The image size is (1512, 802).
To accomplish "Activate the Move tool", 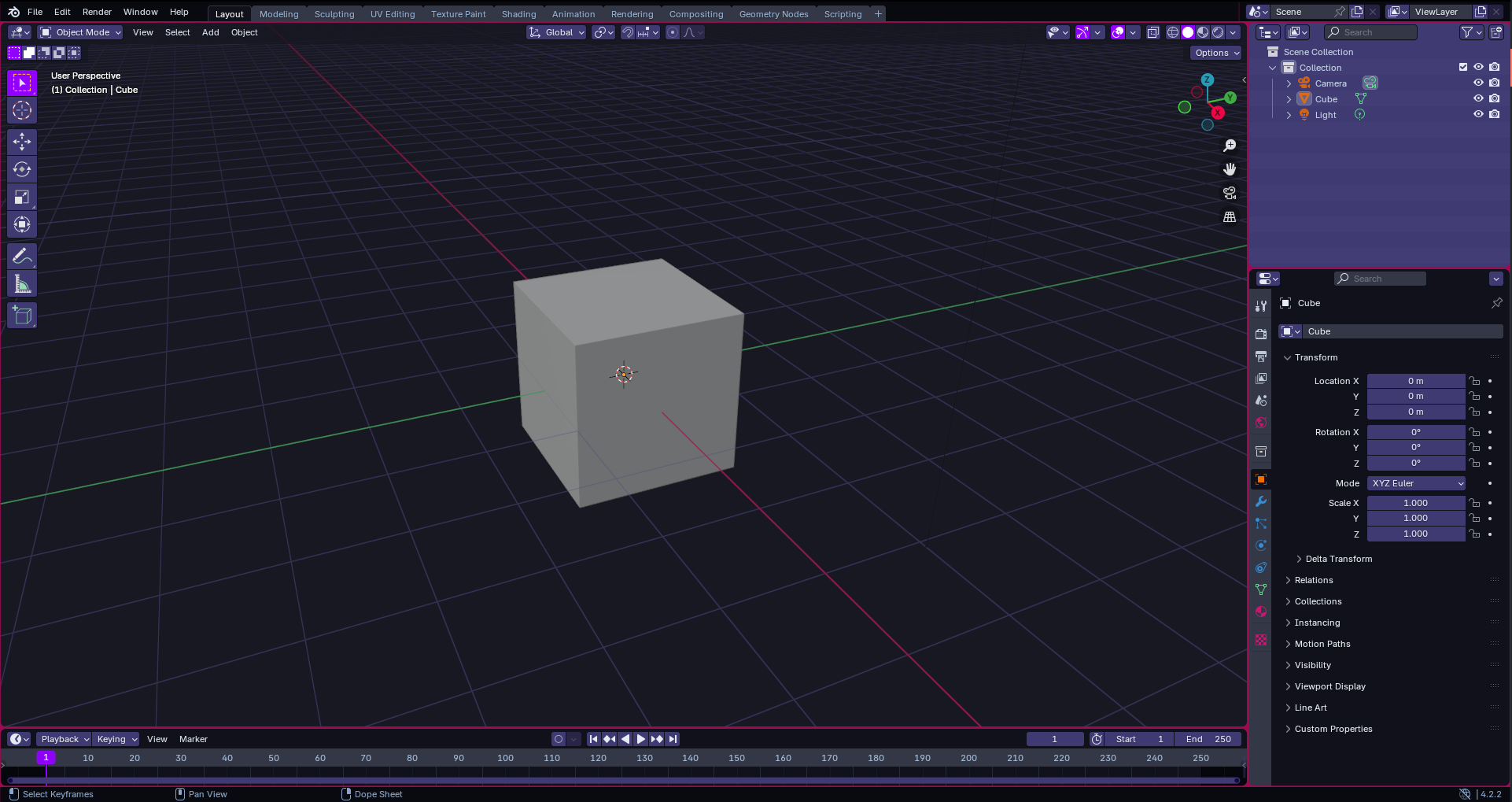I will tap(22, 142).
